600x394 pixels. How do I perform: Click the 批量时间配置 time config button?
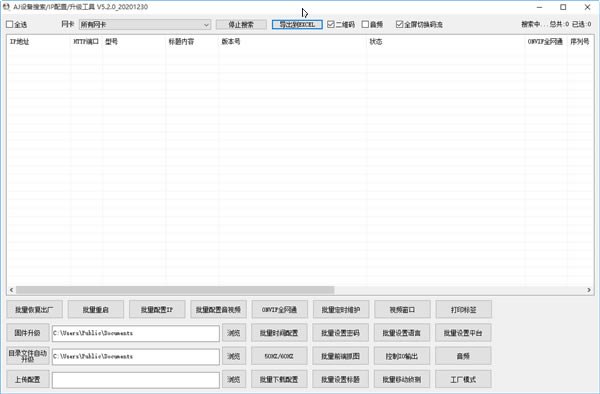pos(279,333)
